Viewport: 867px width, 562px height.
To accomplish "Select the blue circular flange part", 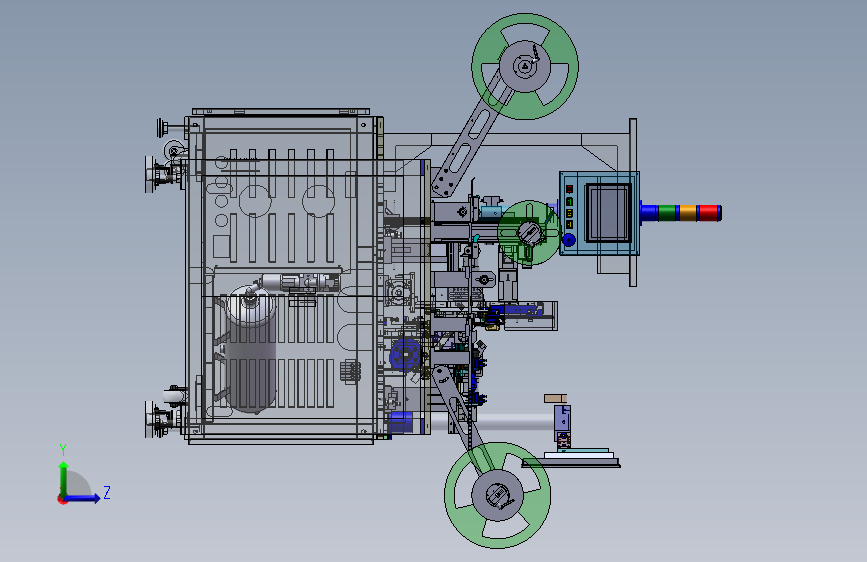I will pyautogui.click(x=406, y=355).
